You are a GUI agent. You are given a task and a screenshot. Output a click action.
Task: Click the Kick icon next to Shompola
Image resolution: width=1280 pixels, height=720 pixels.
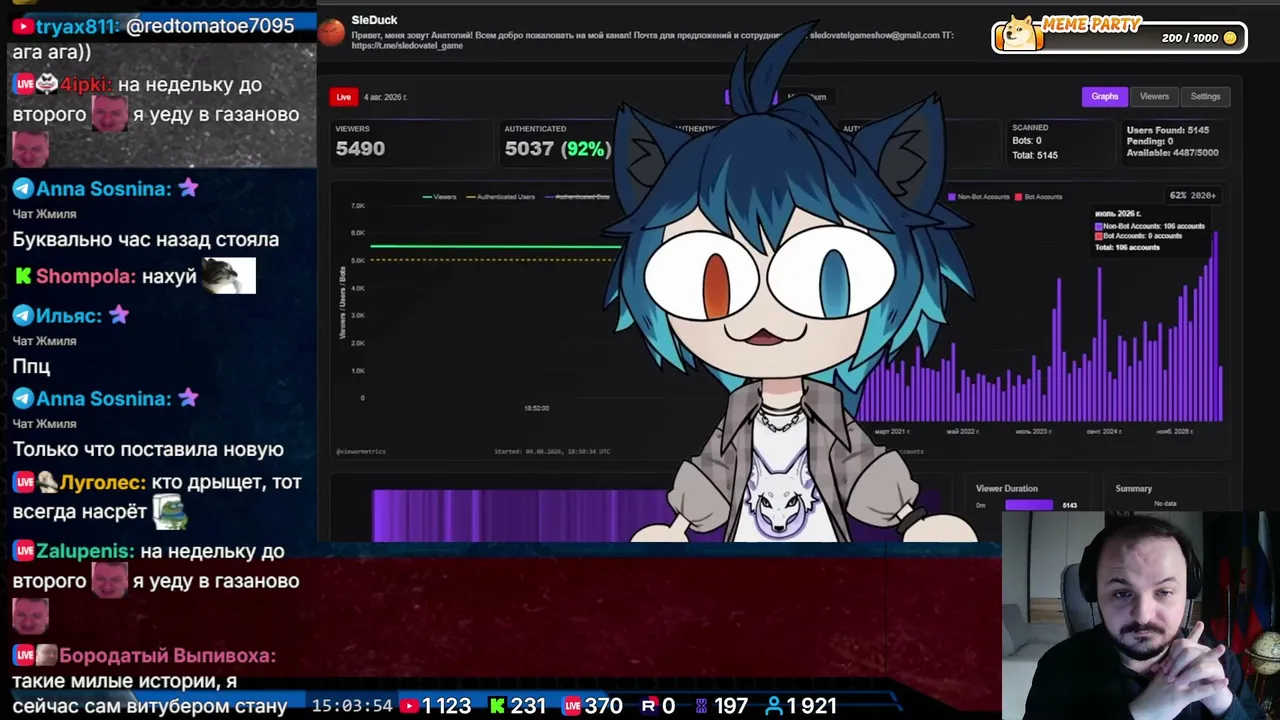(23, 277)
